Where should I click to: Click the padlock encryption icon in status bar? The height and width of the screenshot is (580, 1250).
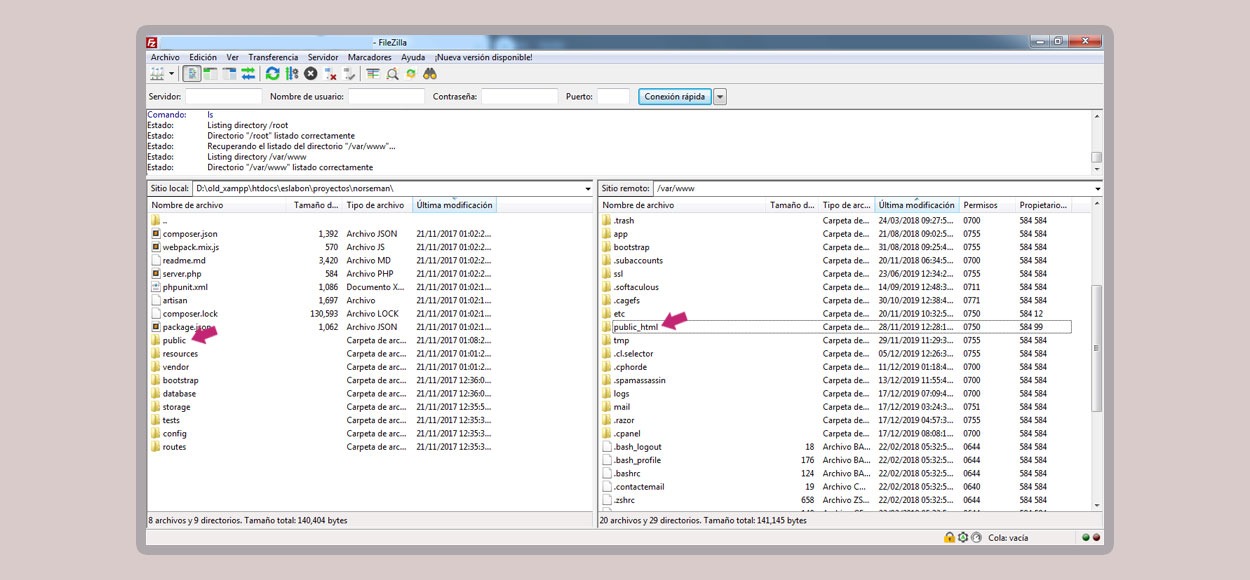pyautogui.click(x=949, y=537)
